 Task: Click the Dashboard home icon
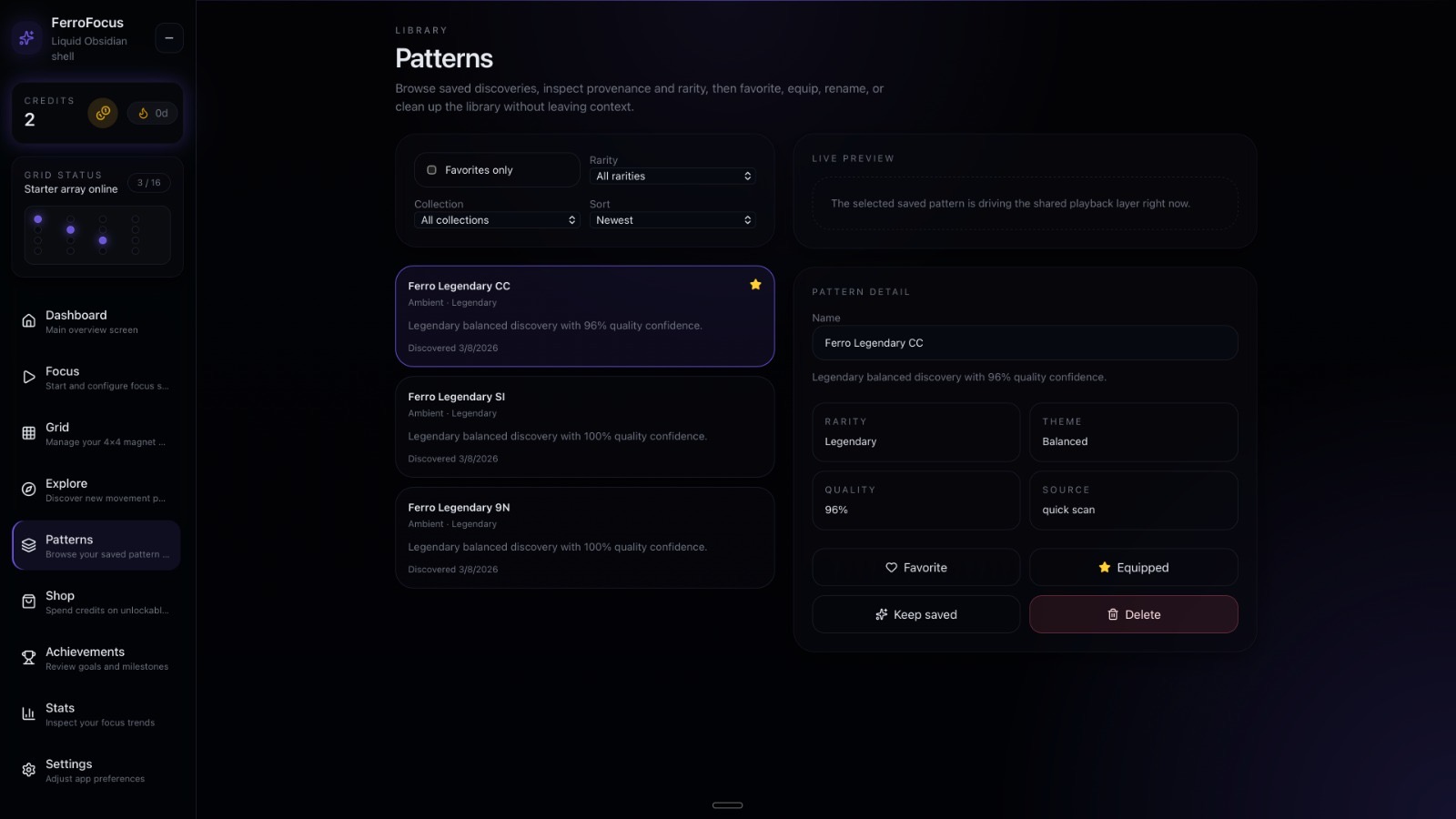click(x=29, y=321)
